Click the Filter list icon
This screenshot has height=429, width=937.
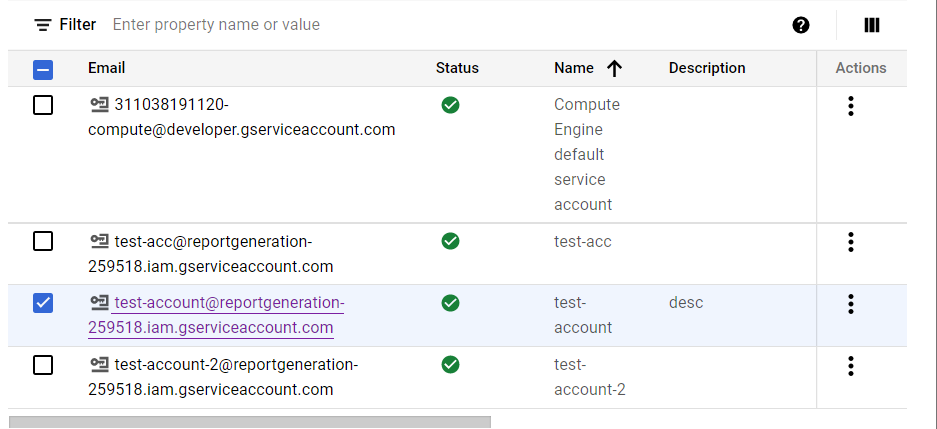pyautogui.click(x=42, y=25)
